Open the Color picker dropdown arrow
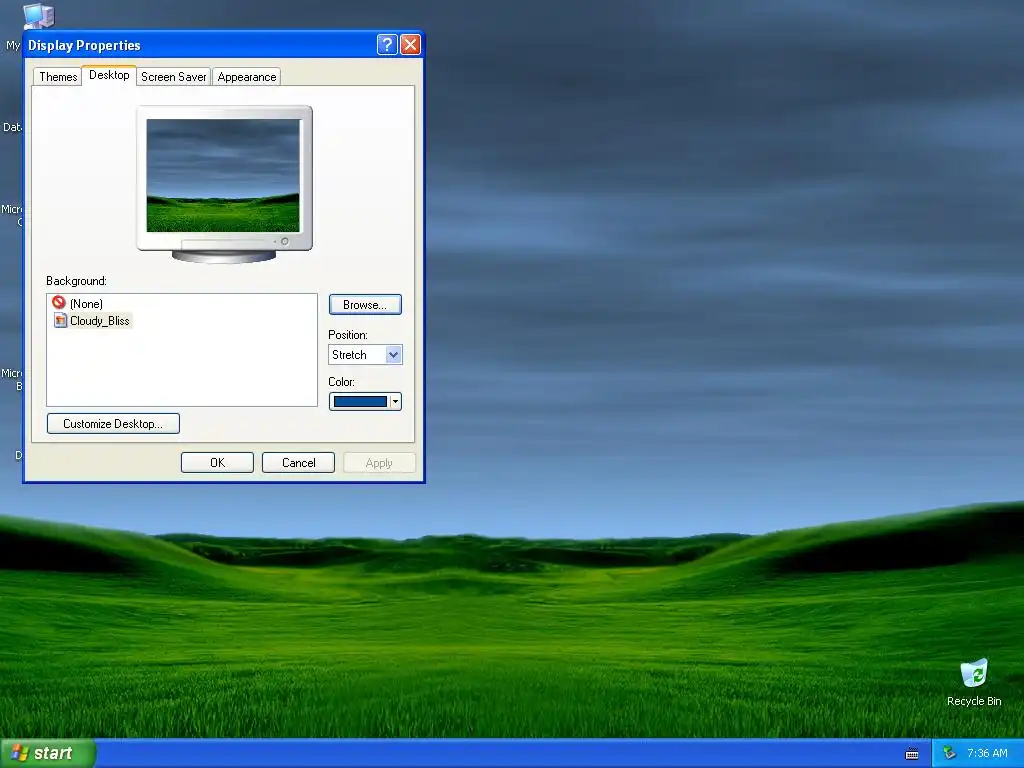Screen dimensions: 1024x768 (395, 402)
